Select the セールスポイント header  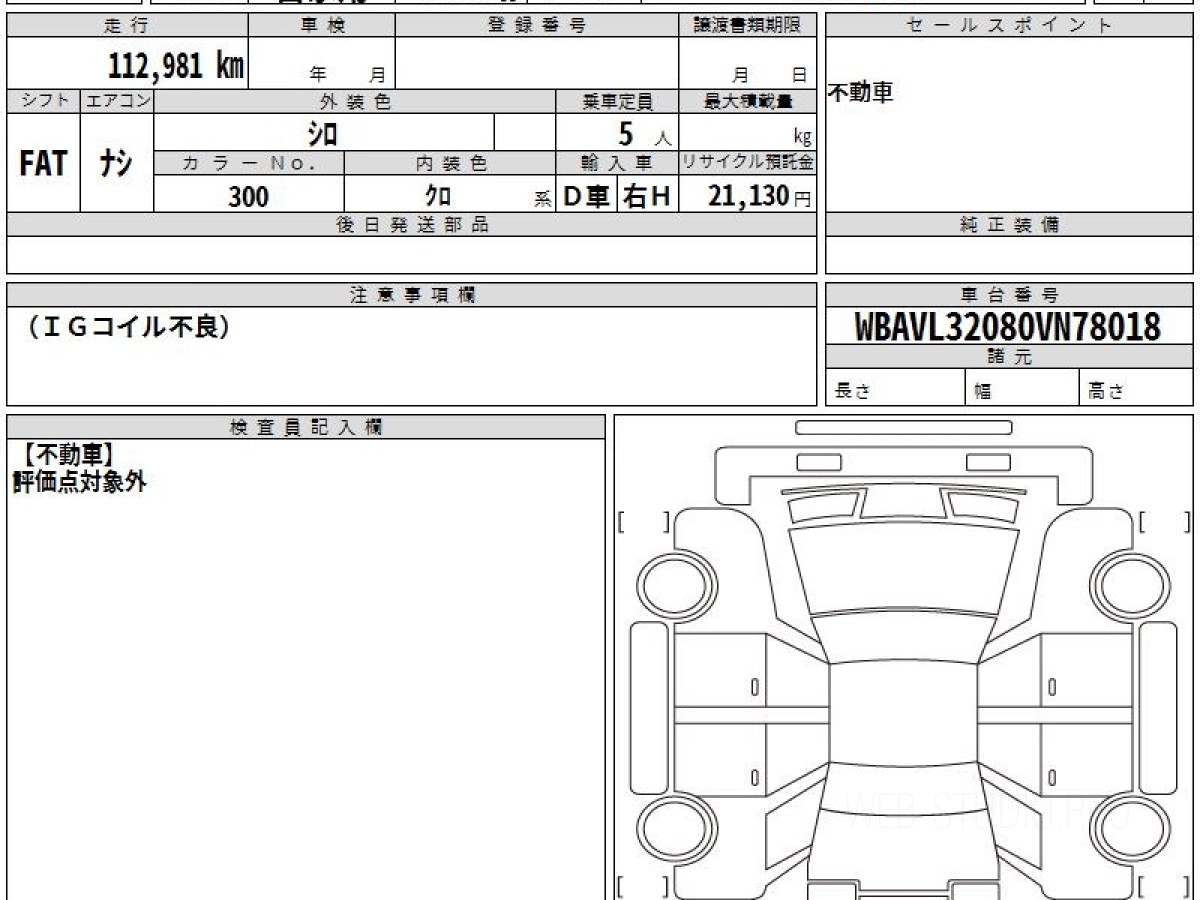(x=1009, y=26)
